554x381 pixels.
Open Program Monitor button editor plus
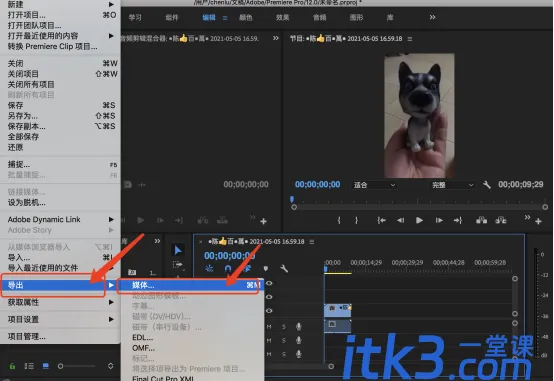click(x=538, y=222)
